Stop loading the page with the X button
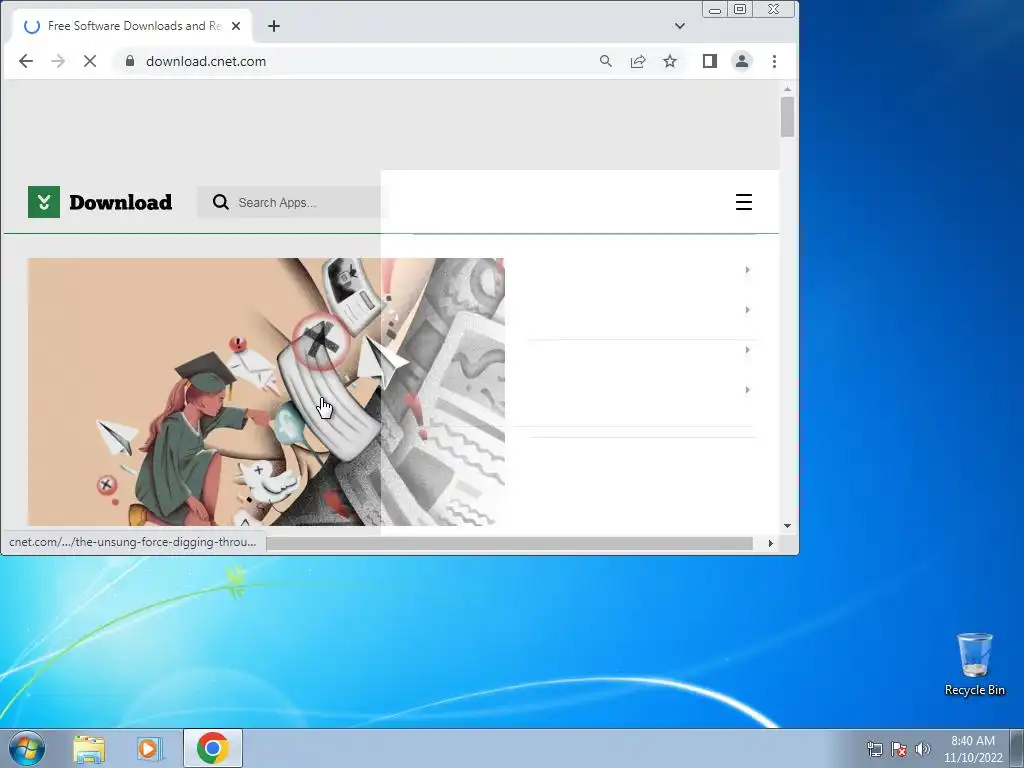 pyautogui.click(x=90, y=61)
